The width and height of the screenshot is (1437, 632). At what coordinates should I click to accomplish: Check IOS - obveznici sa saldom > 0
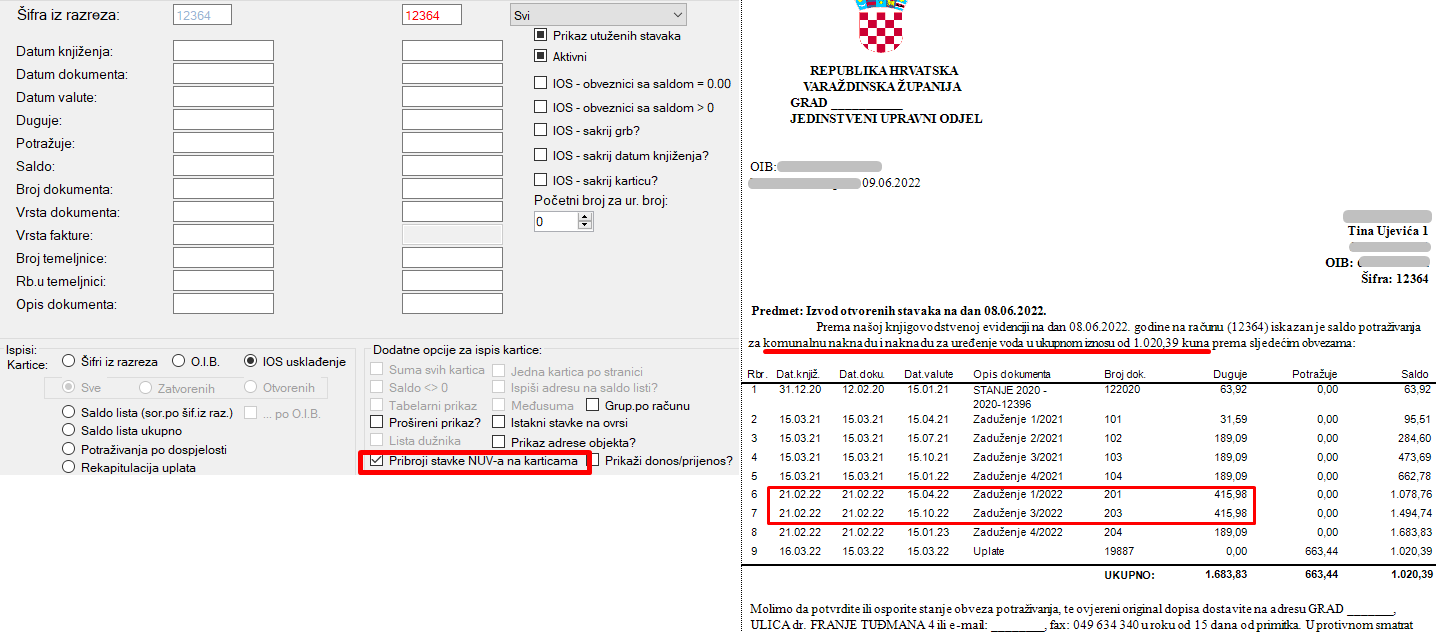pyautogui.click(x=541, y=108)
